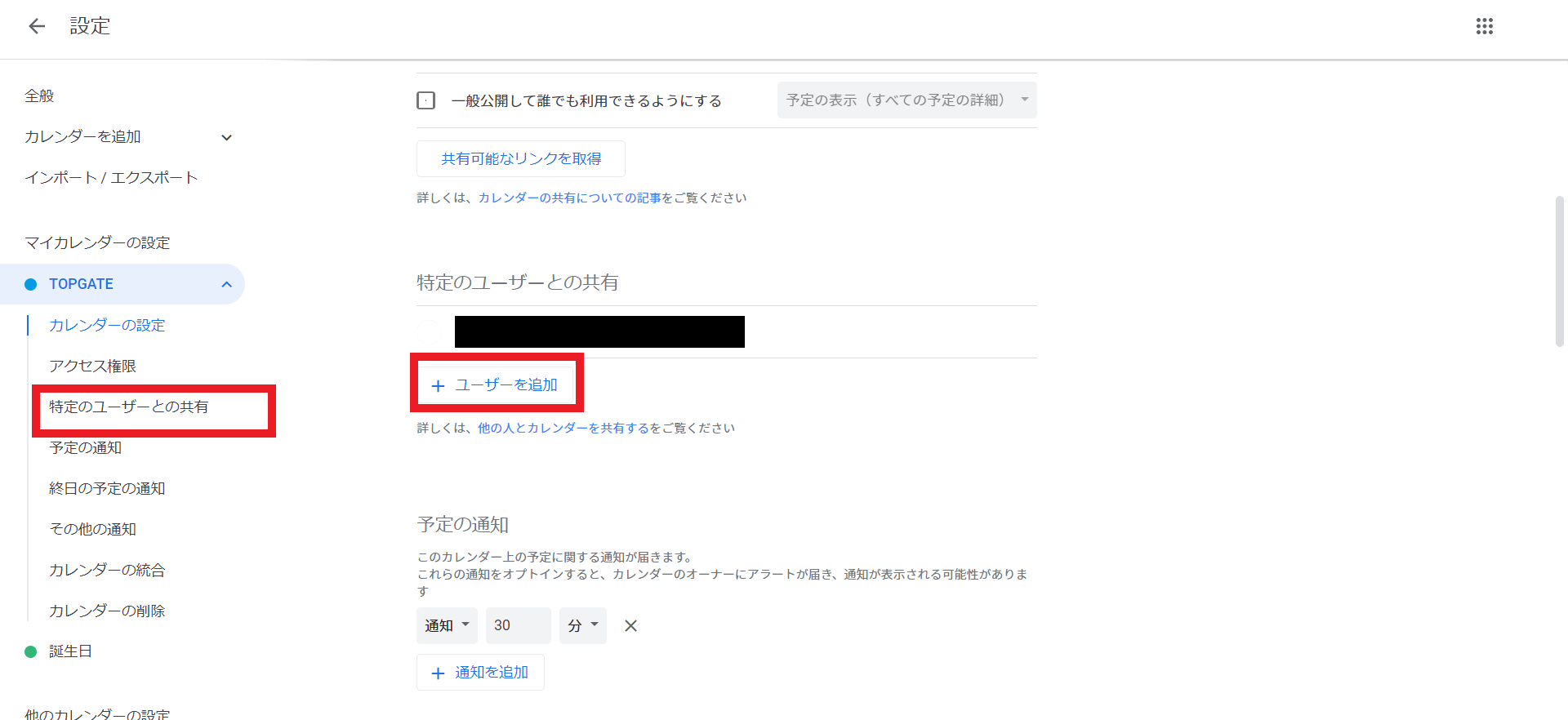Go back using the arrow icon
Image resolution: width=1568 pixels, height=720 pixels.
tap(37, 26)
